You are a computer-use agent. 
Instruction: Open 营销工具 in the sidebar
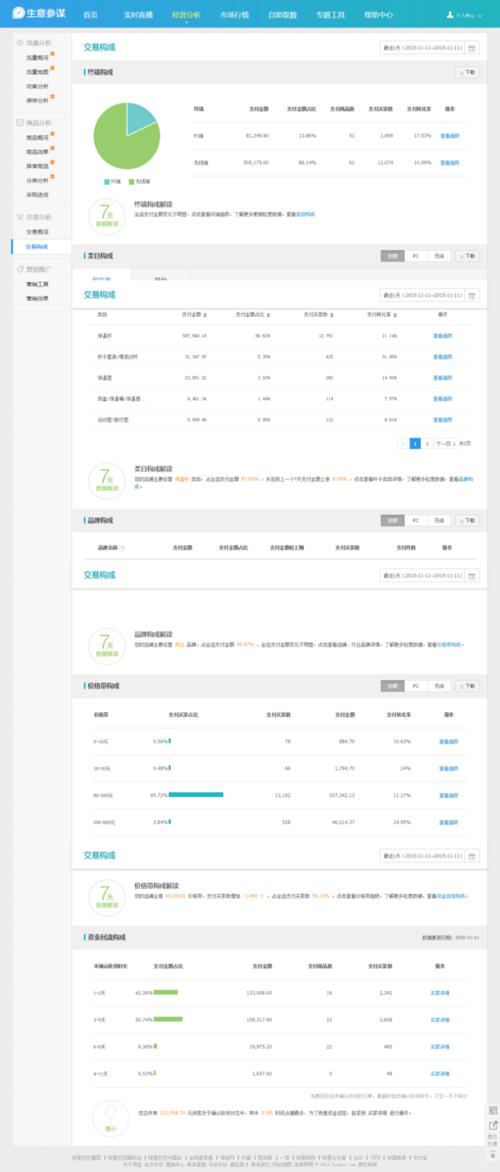tap(37, 284)
